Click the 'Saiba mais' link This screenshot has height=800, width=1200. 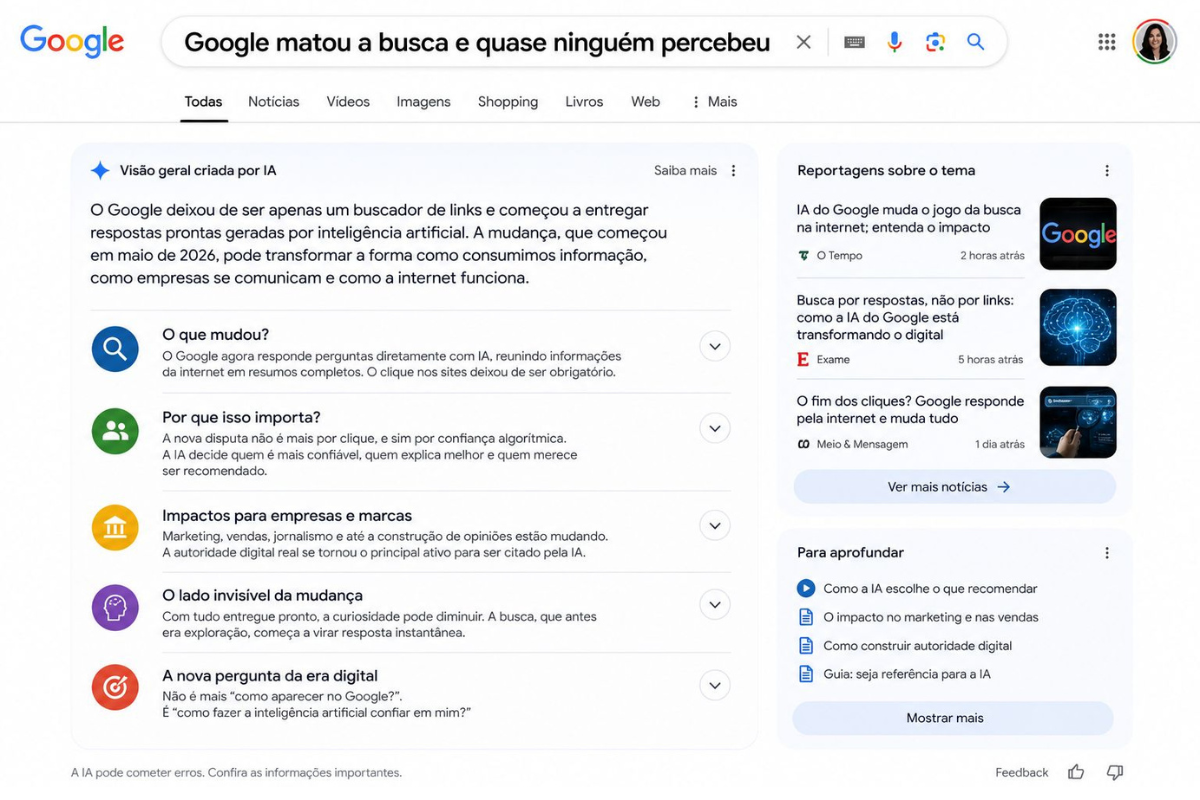[x=685, y=171]
